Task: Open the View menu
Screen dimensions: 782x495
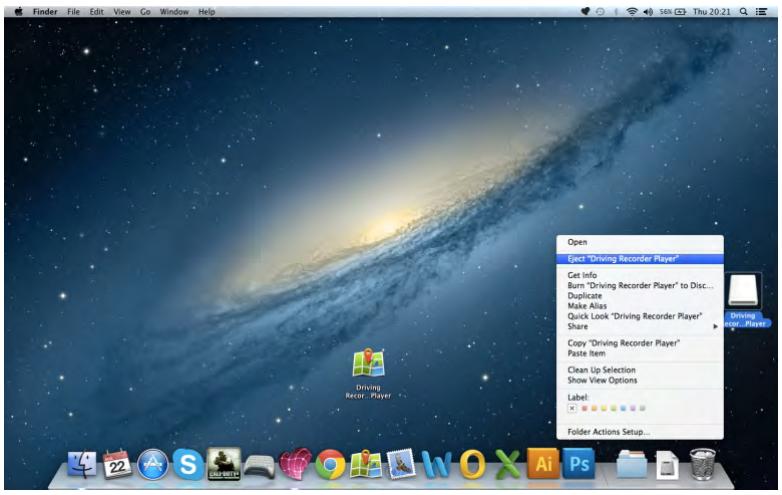Action: point(122,11)
